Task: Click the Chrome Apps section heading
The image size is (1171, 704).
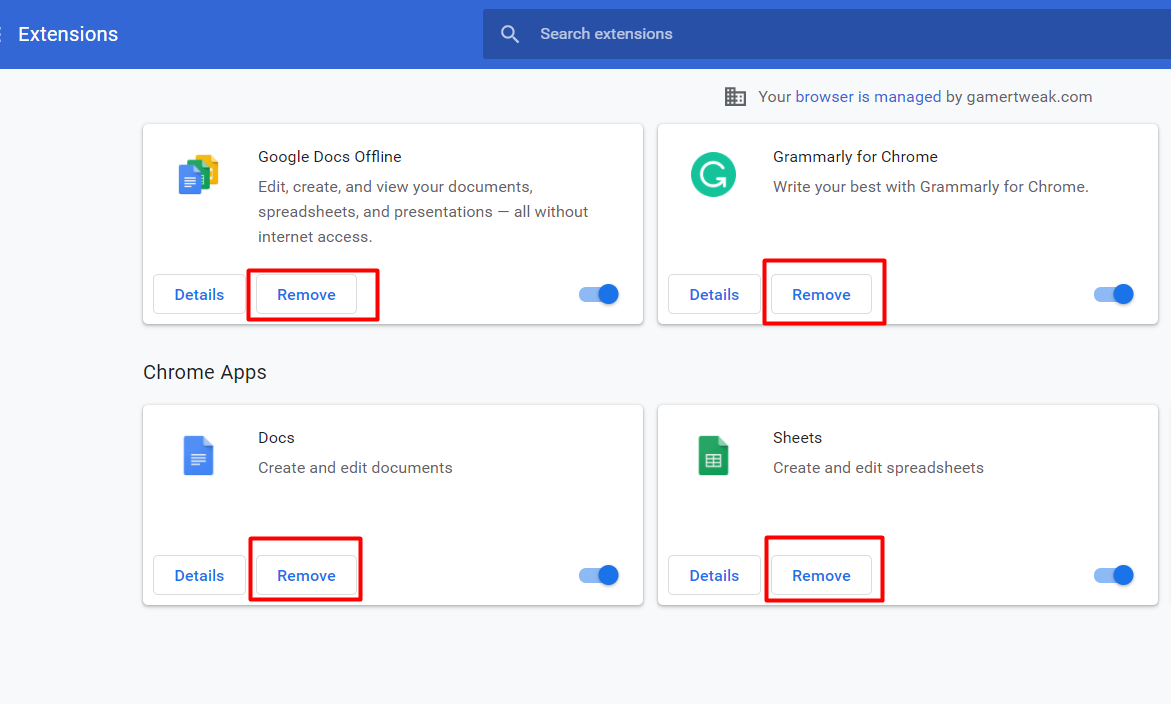Action: click(205, 372)
